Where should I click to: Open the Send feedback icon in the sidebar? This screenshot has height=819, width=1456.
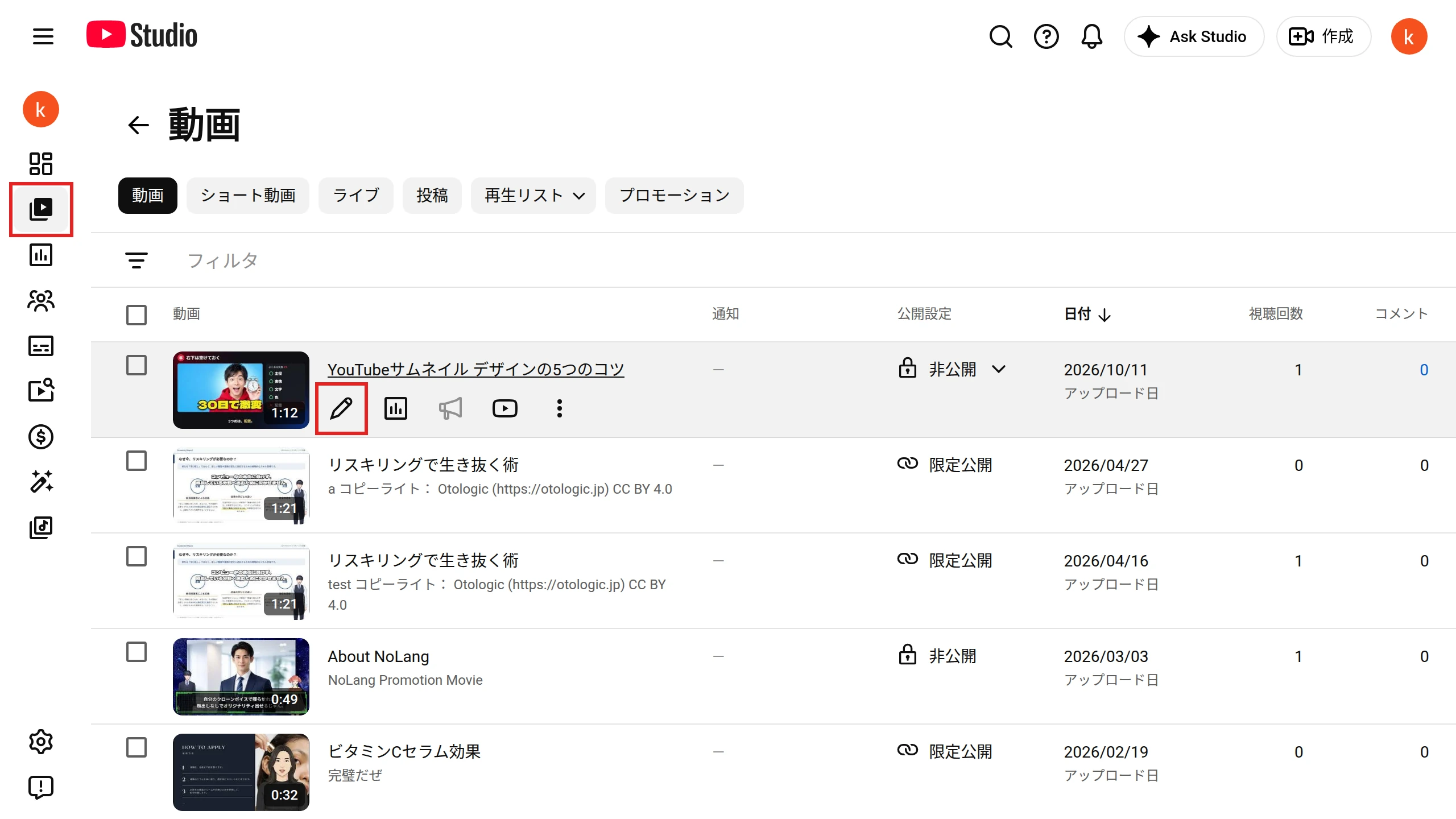[41, 787]
